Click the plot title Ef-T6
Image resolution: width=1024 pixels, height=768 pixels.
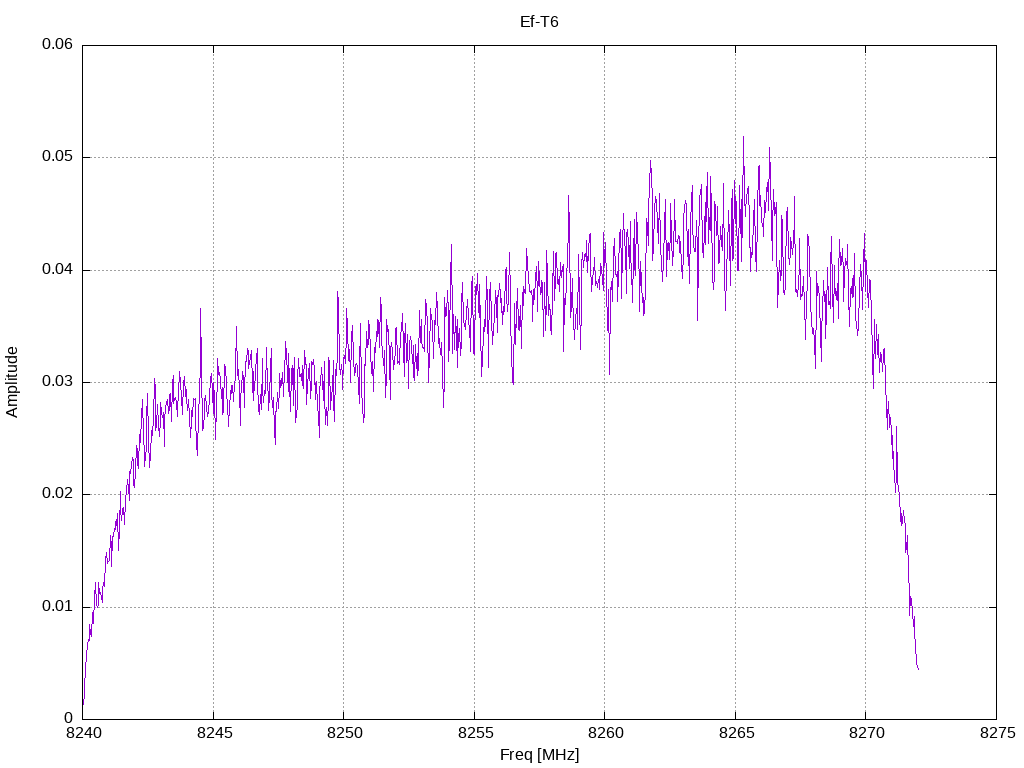pyautogui.click(x=539, y=22)
